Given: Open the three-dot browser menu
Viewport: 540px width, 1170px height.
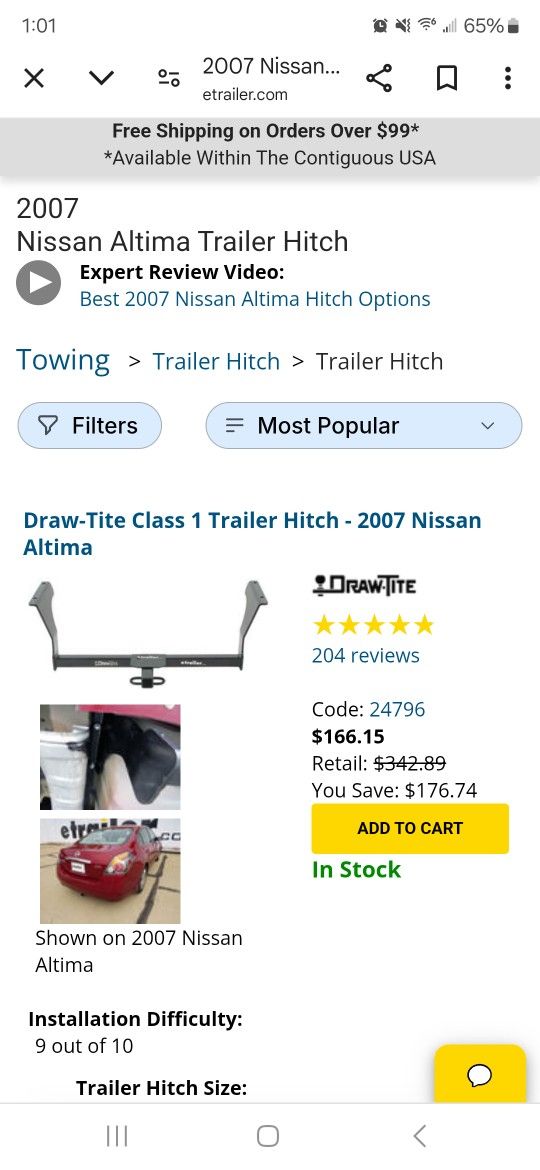Looking at the screenshot, I should (508, 78).
